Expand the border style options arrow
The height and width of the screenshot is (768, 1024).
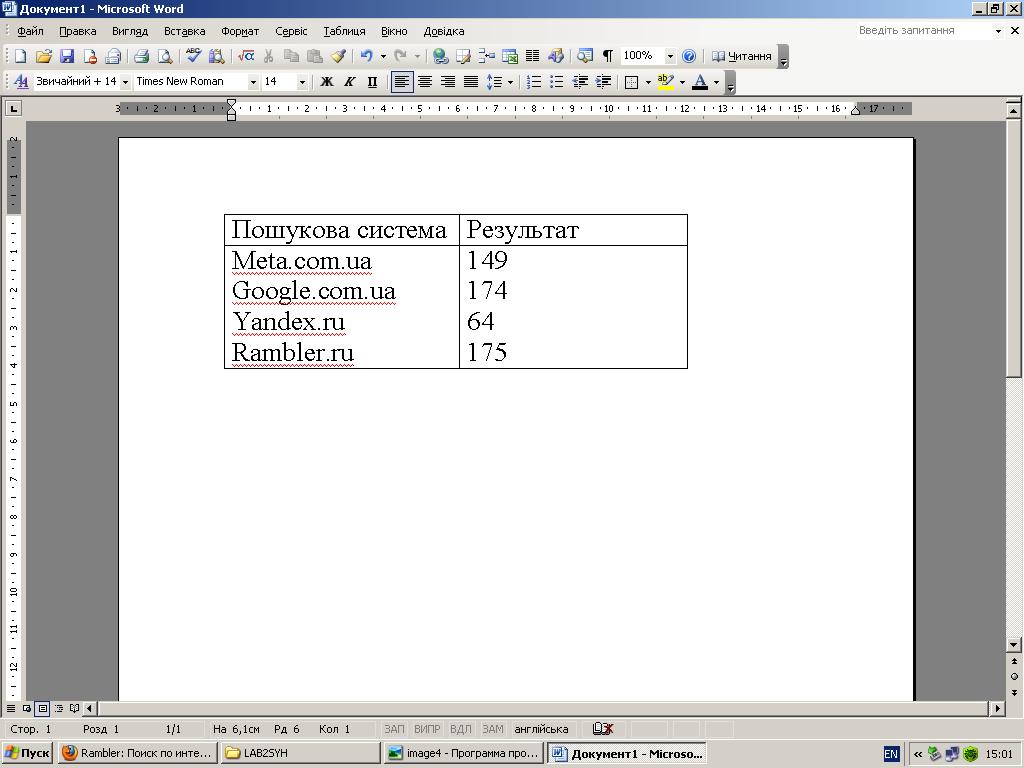point(648,82)
